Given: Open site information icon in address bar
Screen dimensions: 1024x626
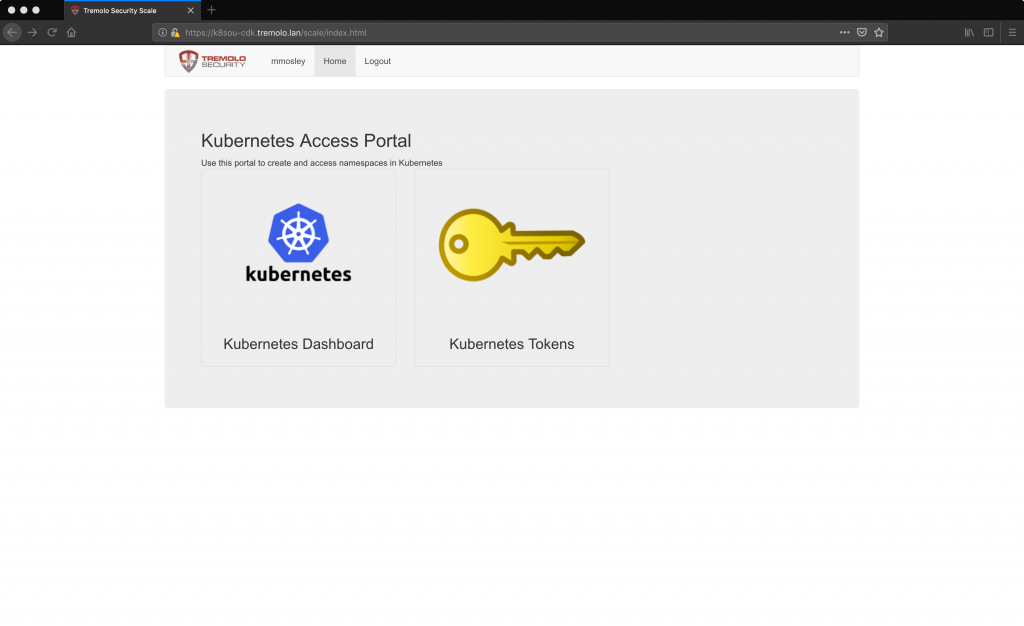Looking at the screenshot, I should [x=163, y=32].
